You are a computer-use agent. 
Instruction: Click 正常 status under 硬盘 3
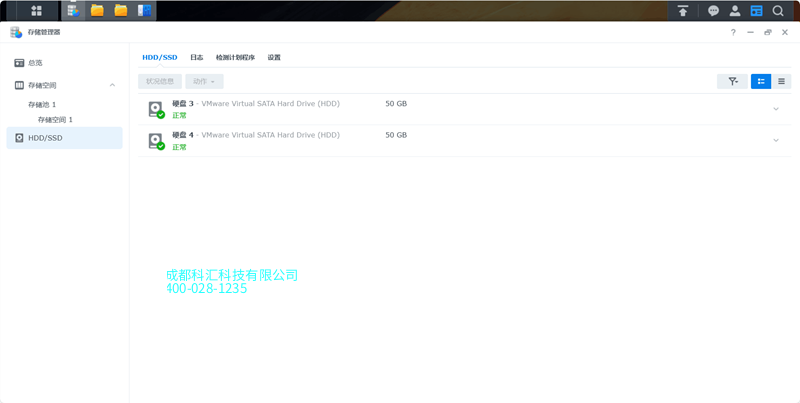179,115
